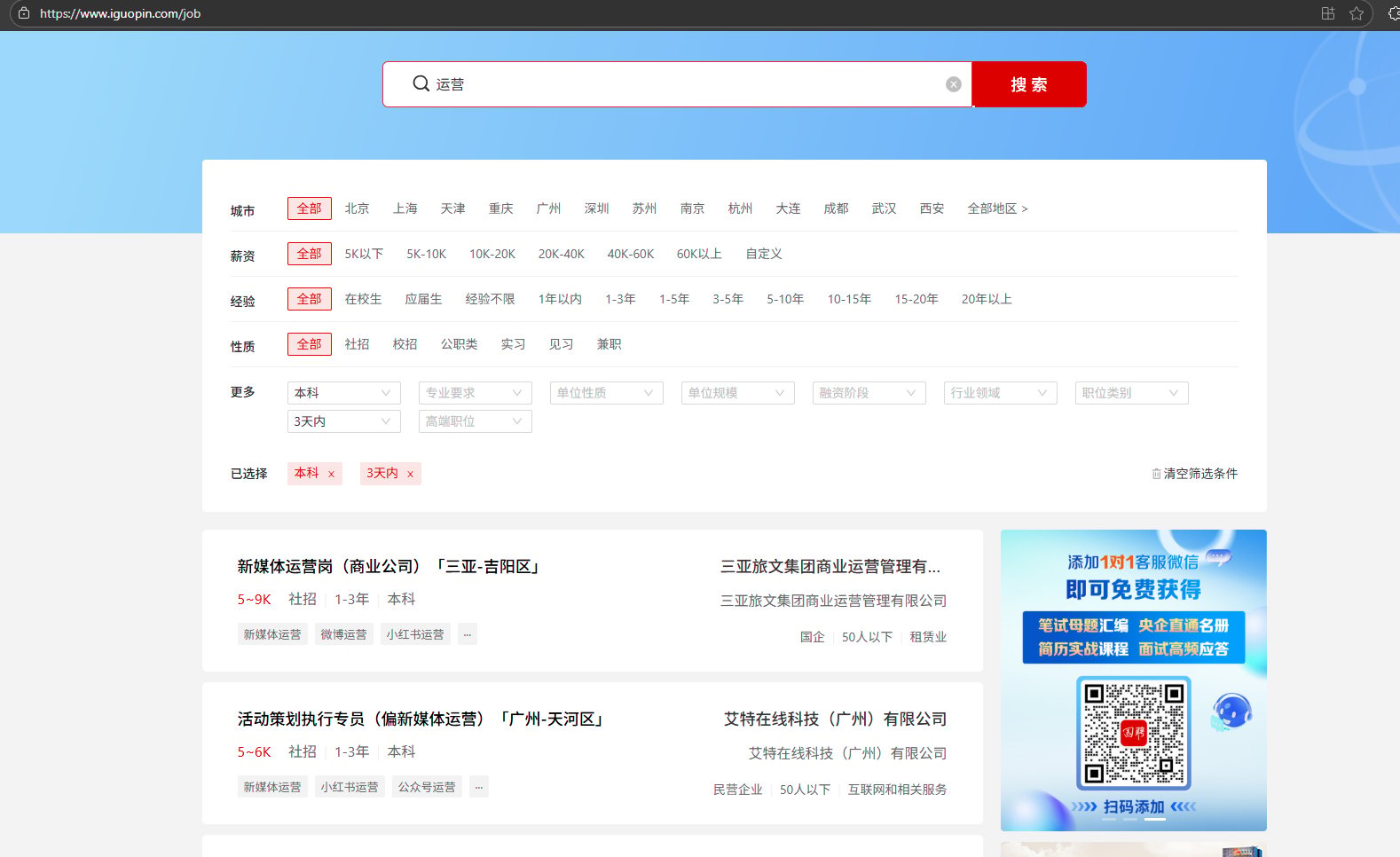
Task: Select 全部 in the 城市 row
Action: (x=310, y=208)
